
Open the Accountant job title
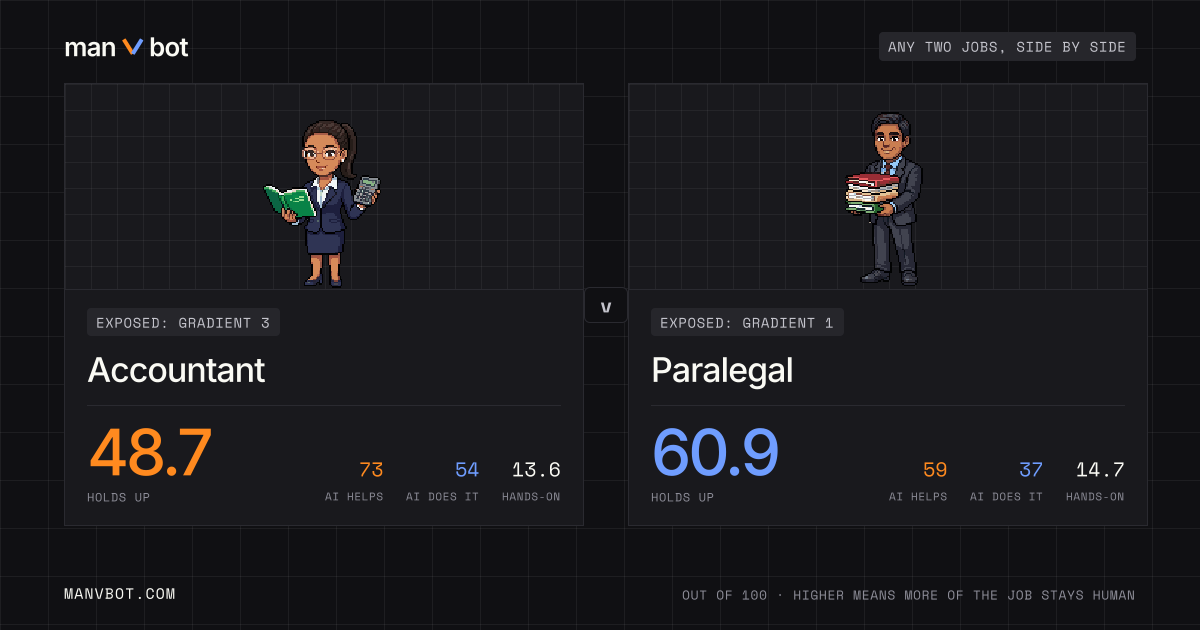pyautogui.click(x=176, y=370)
